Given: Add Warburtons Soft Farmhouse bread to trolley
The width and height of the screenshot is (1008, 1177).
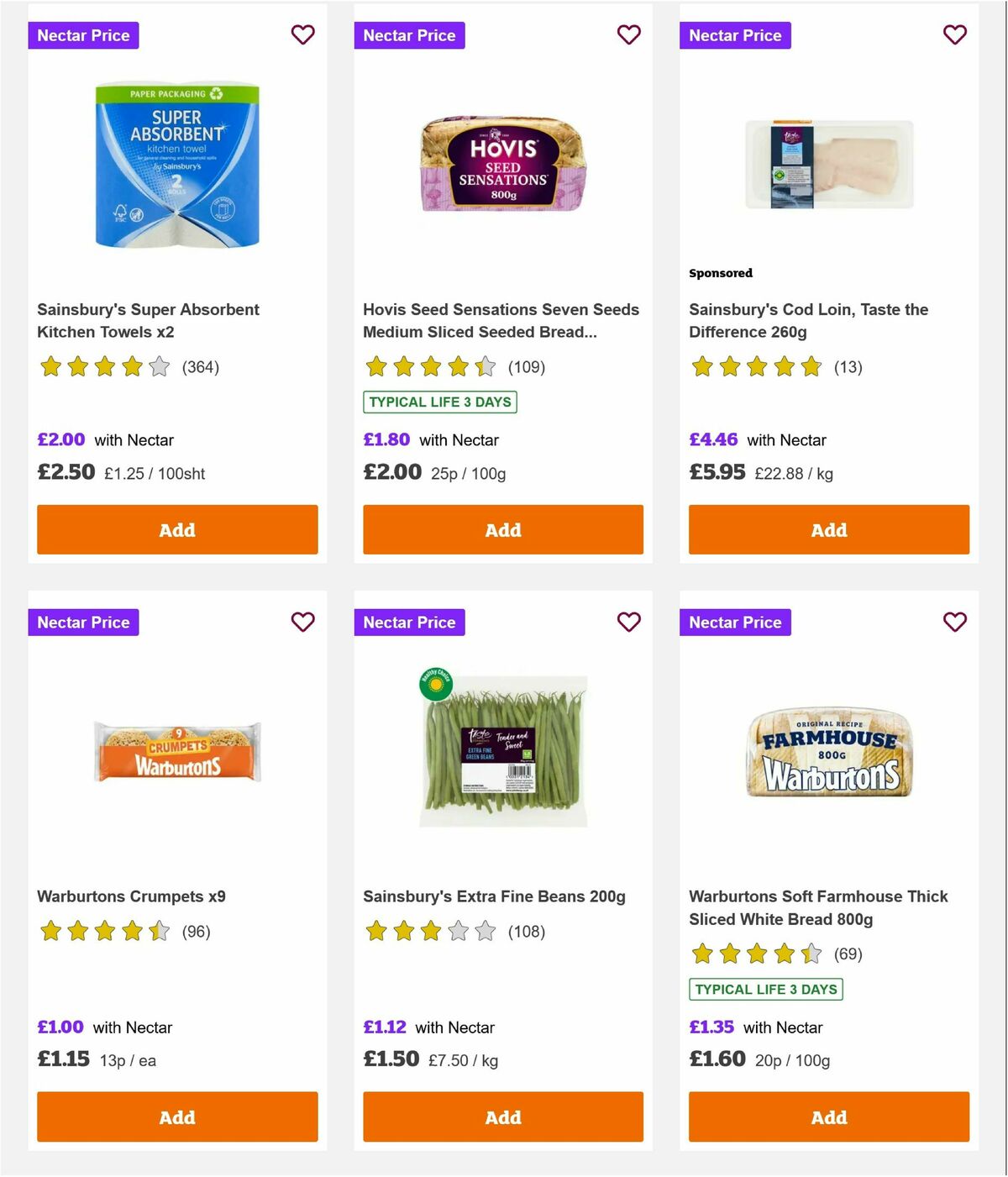Looking at the screenshot, I should (x=828, y=1117).
